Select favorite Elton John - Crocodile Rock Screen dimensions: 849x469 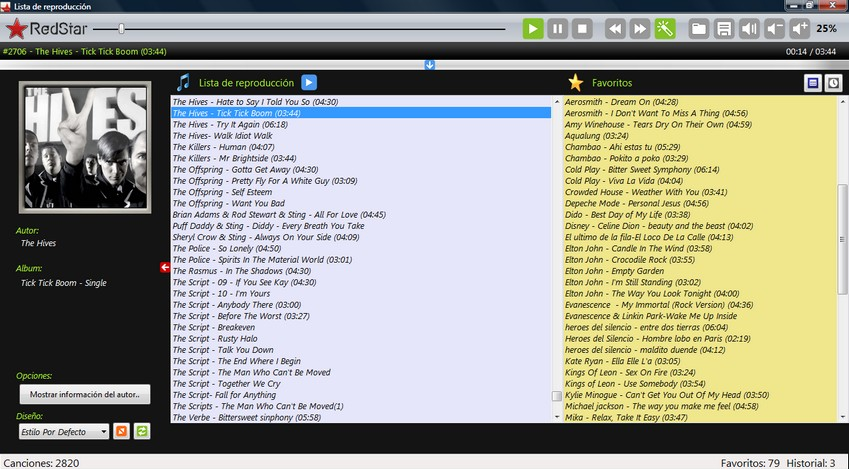(x=700, y=259)
